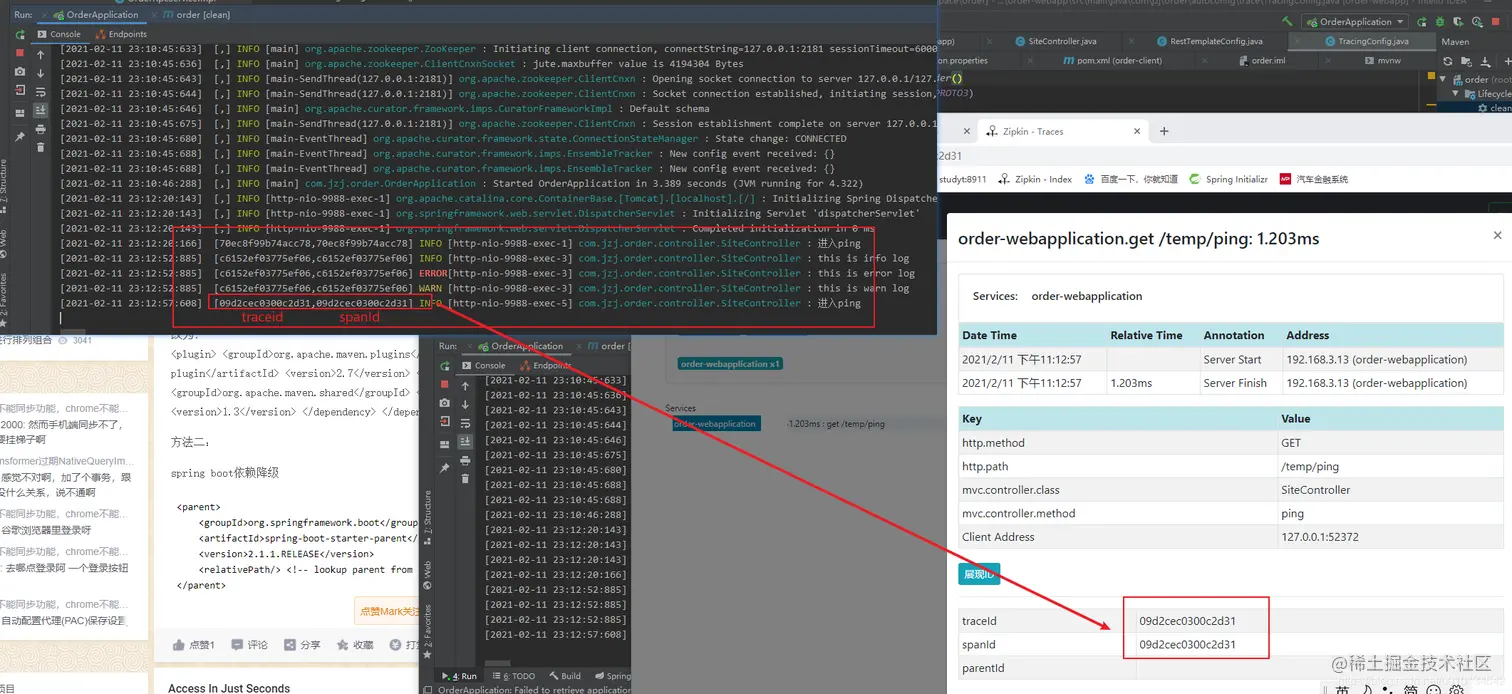Click Maven generate sources folder icon

[x=1465, y=61]
